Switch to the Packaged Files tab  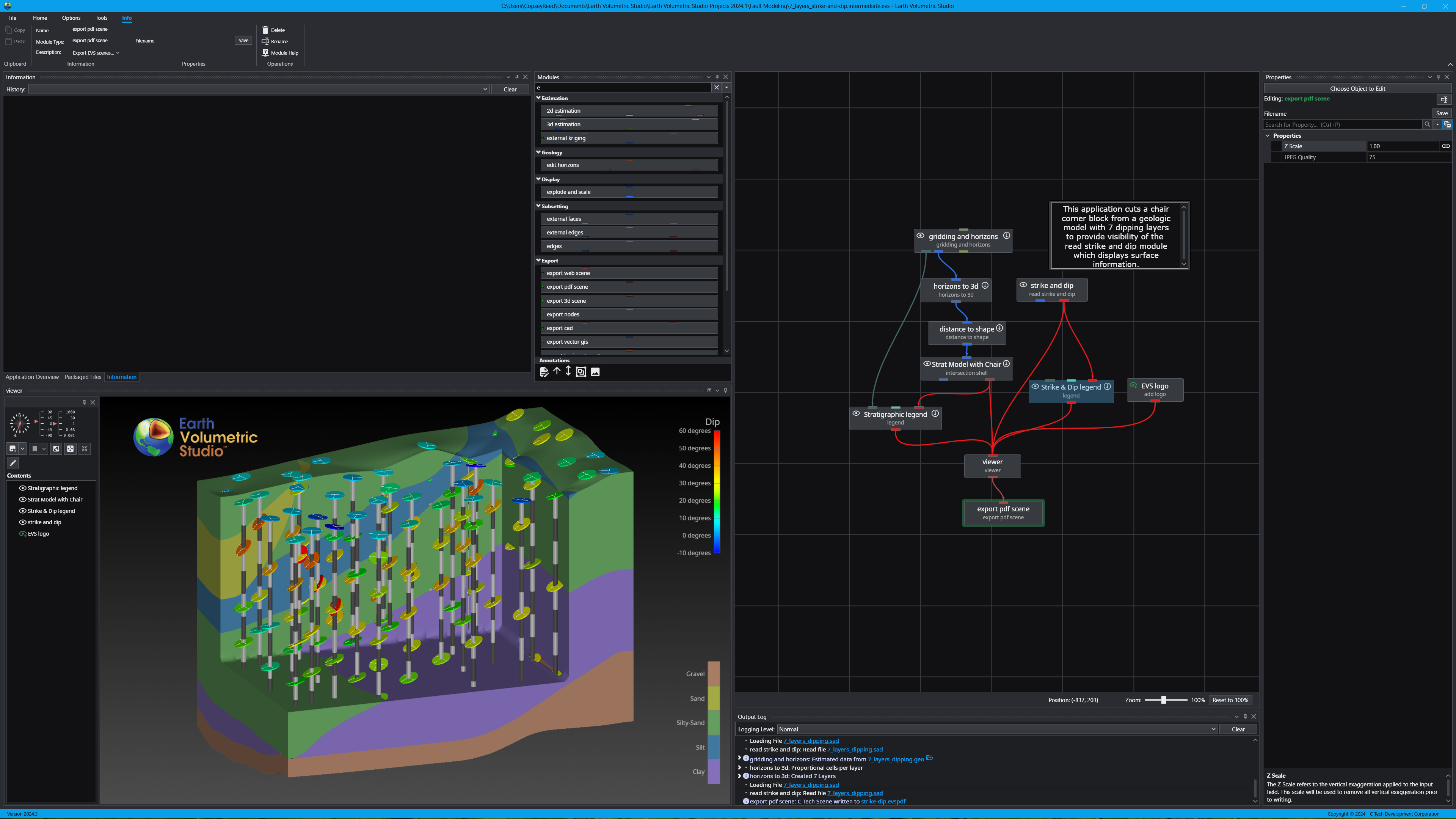pyautogui.click(x=83, y=377)
